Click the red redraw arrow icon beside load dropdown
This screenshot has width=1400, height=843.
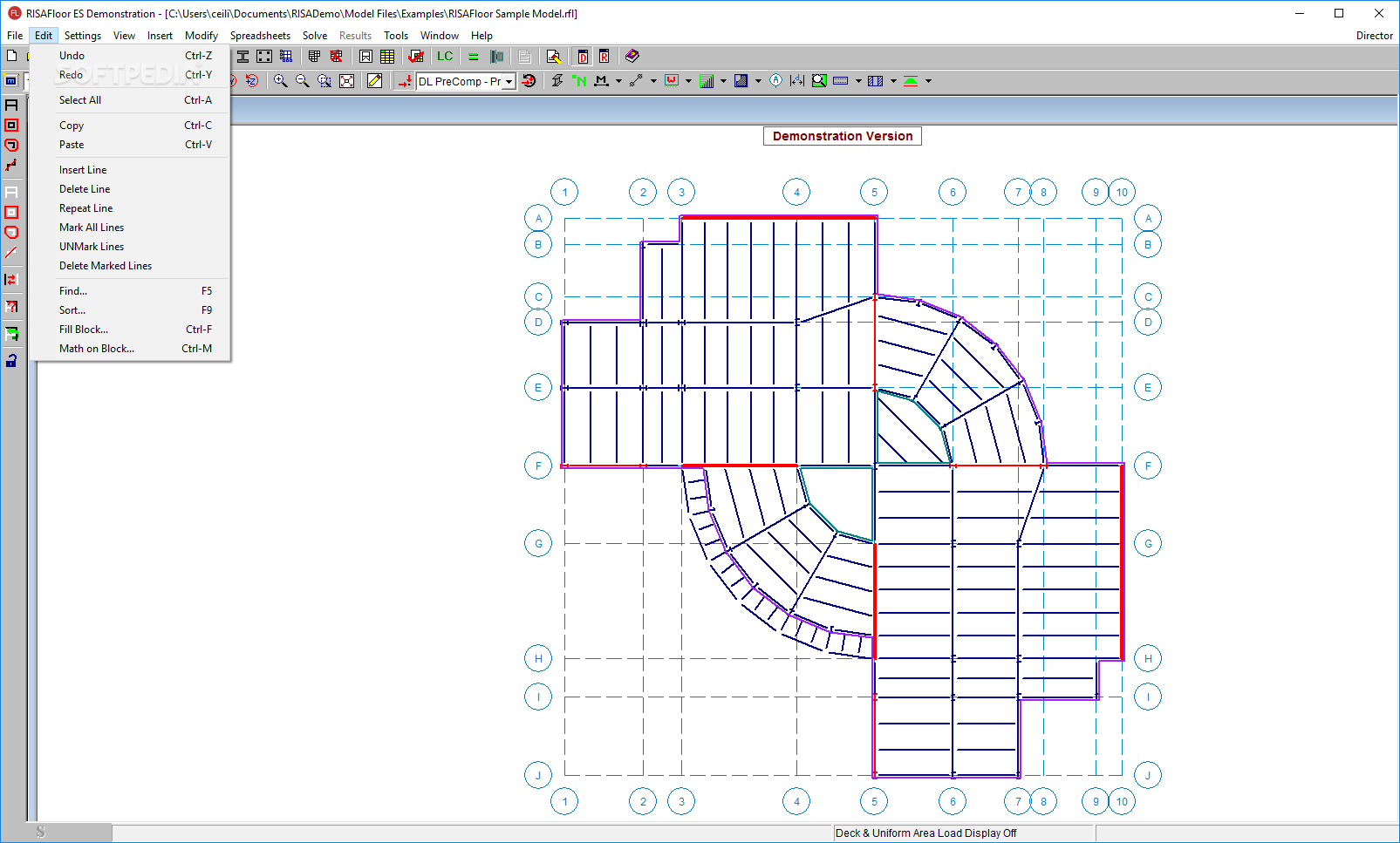529,81
